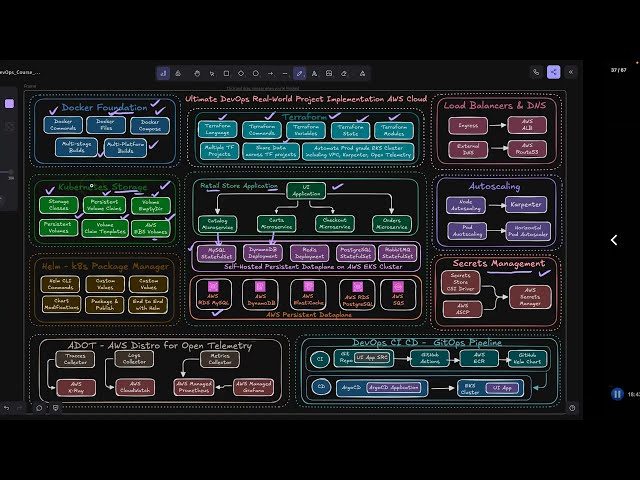Select the Terraform Modules box
The height and width of the screenshot is (480, 640).
(393, 130)
